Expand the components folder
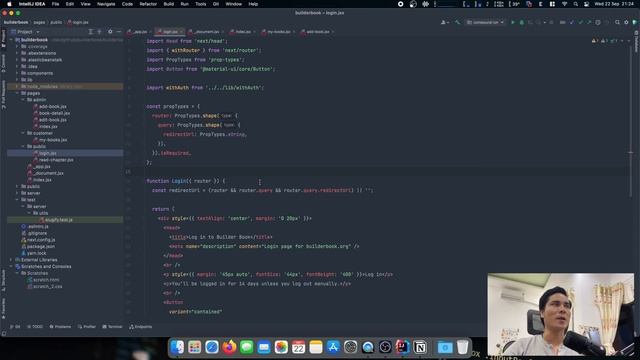640x360 pixels. [17, 73]
